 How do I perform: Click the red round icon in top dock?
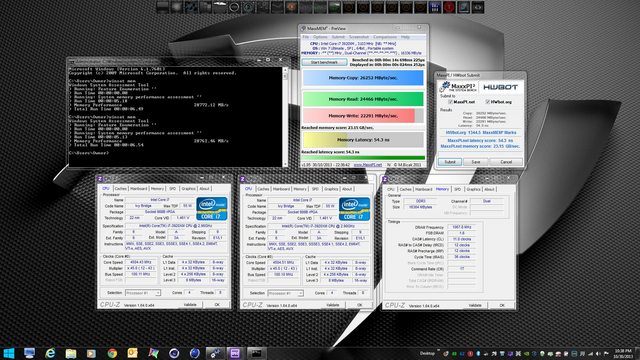[x=449, y=7]
